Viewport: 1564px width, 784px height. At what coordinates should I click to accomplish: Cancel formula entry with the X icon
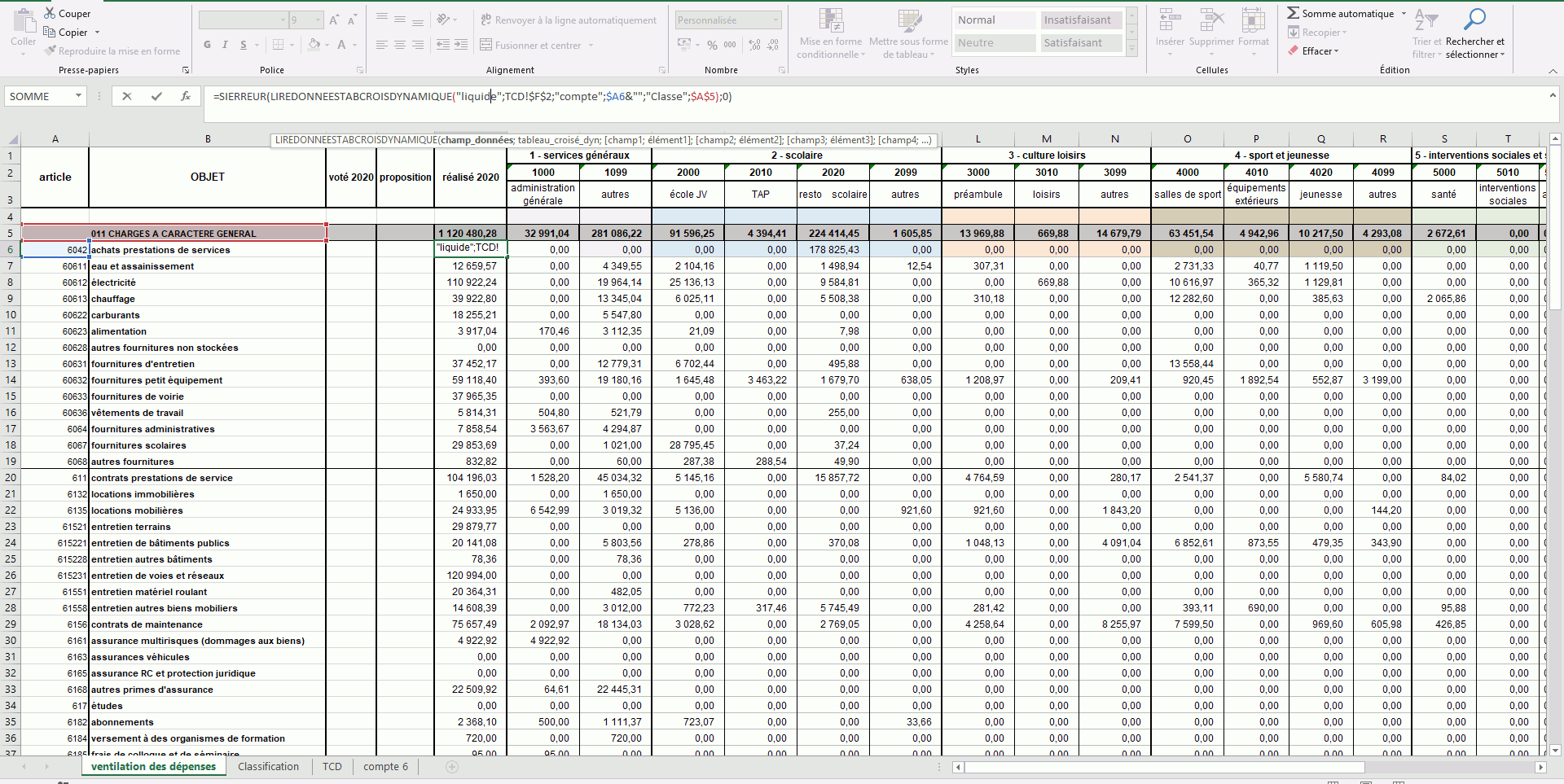[x=127, y=96]
